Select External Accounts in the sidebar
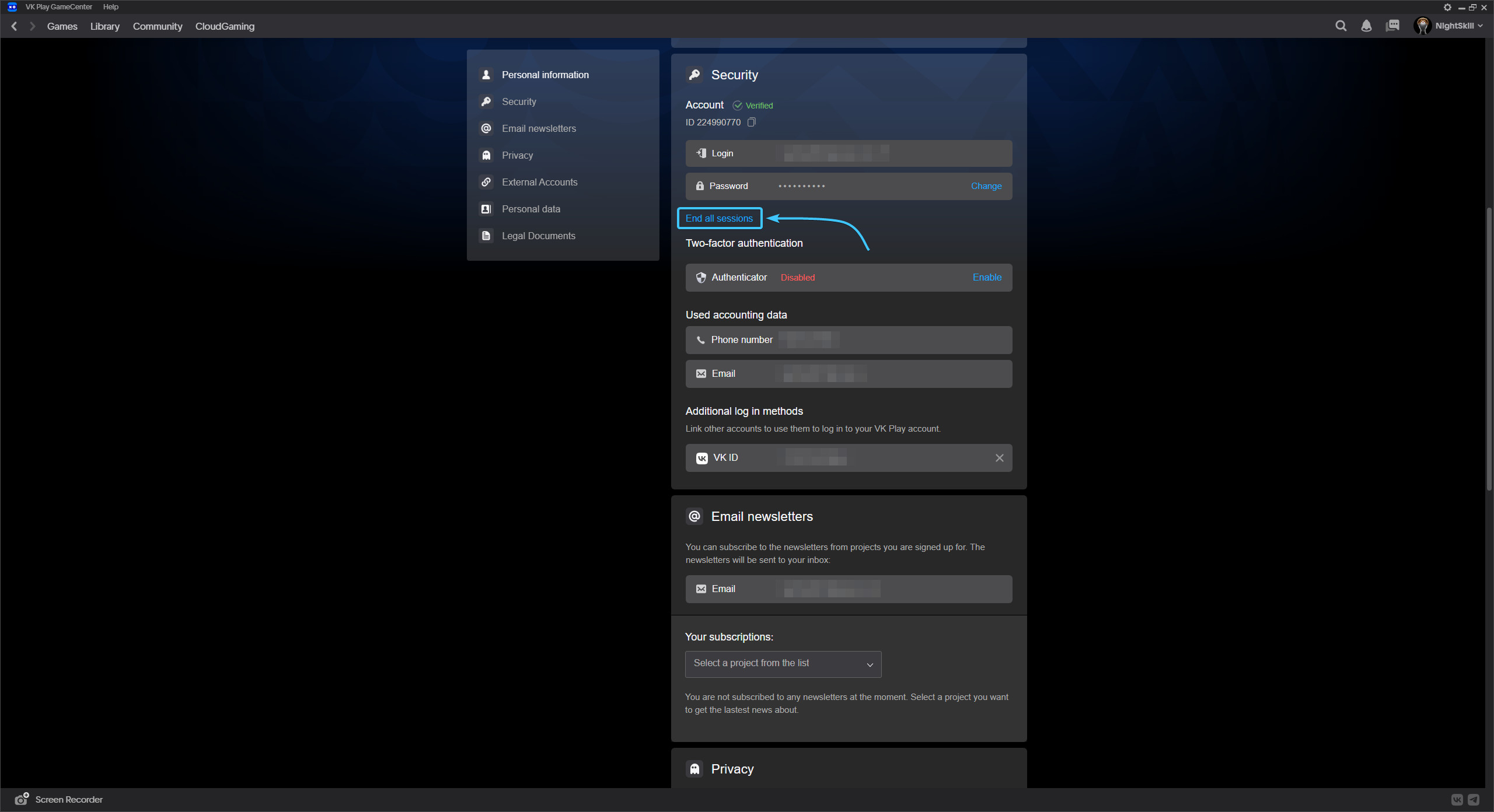The height and width of the screenshot is (812, 1494). [x=539, y=182]
